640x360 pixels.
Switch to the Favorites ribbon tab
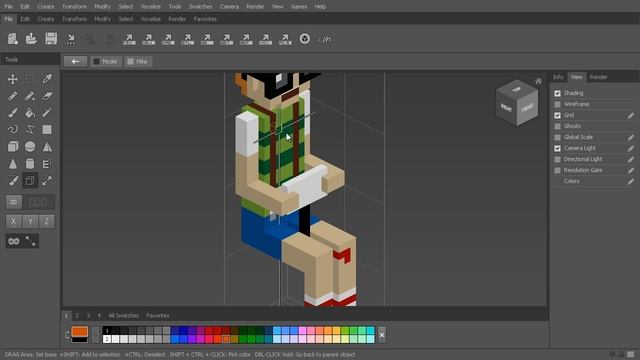(x=205, y=19)
